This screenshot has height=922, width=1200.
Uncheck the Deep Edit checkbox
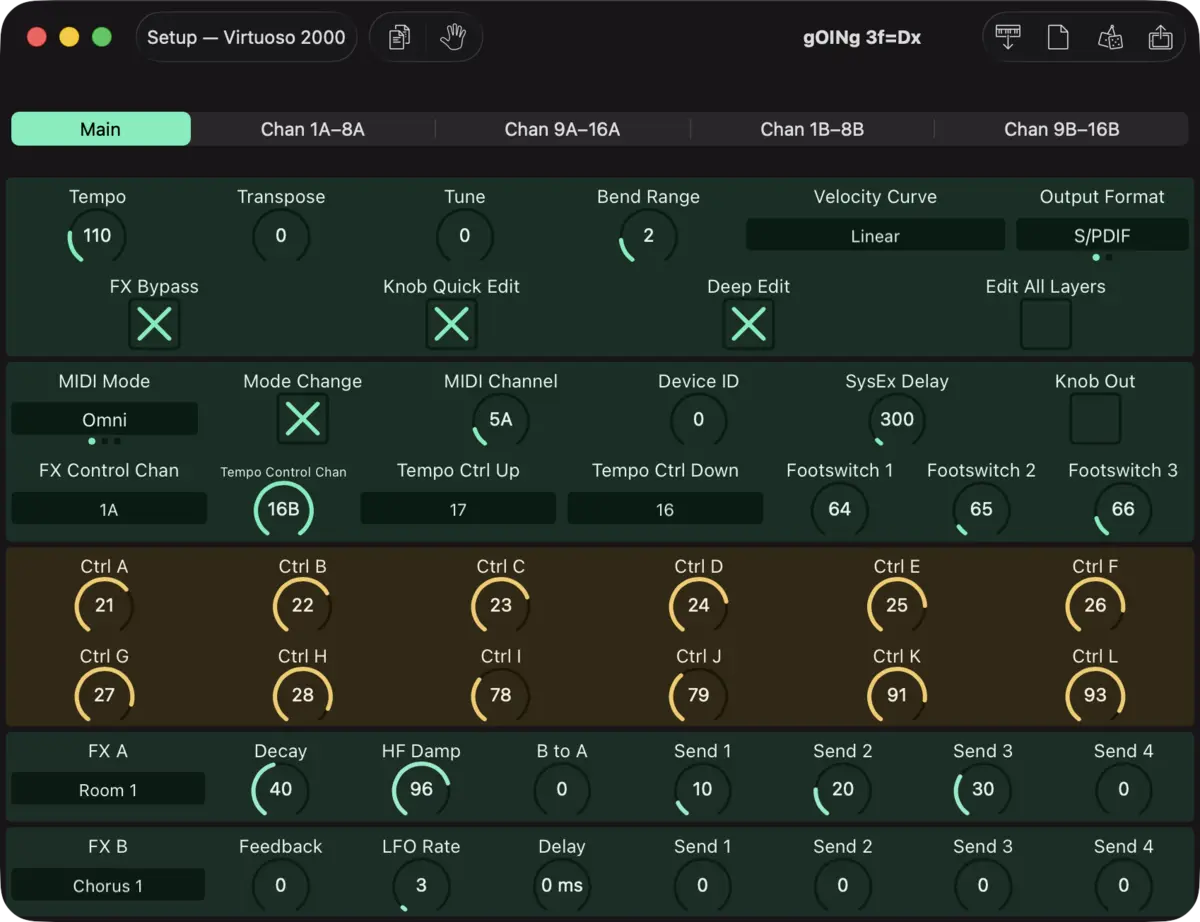749,324
